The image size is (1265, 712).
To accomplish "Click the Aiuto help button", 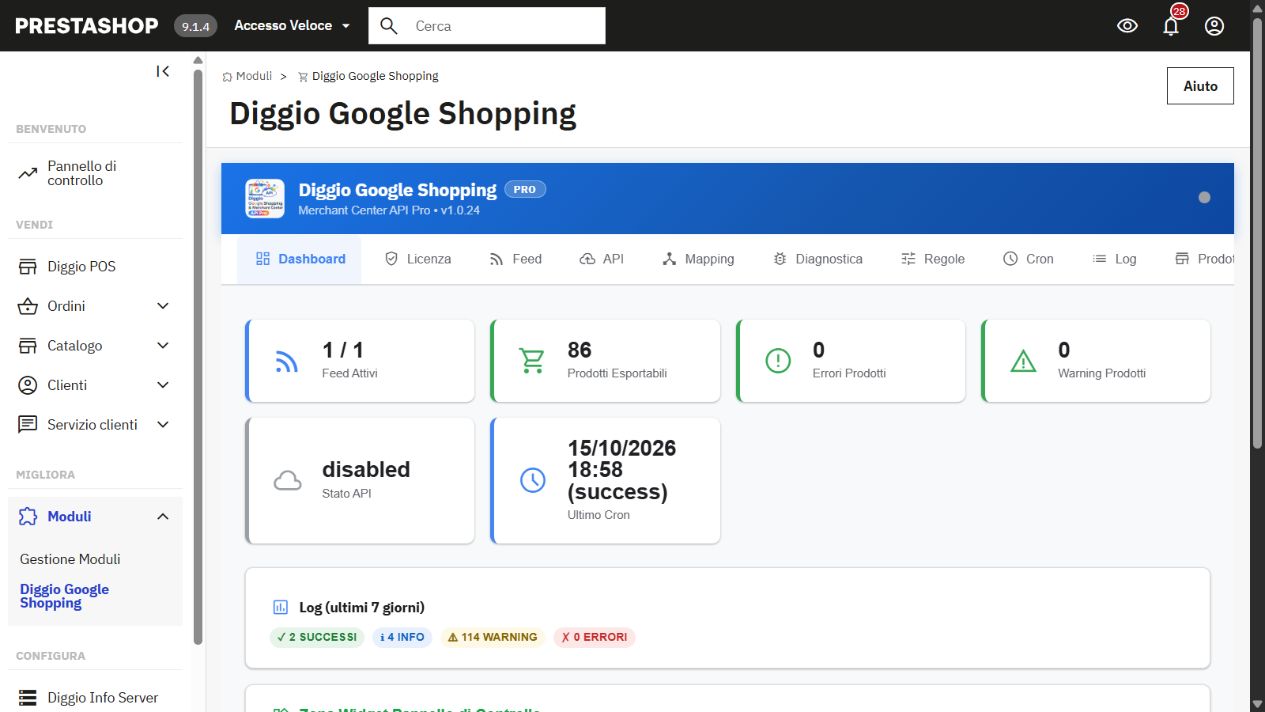I will click(1200, 86).
